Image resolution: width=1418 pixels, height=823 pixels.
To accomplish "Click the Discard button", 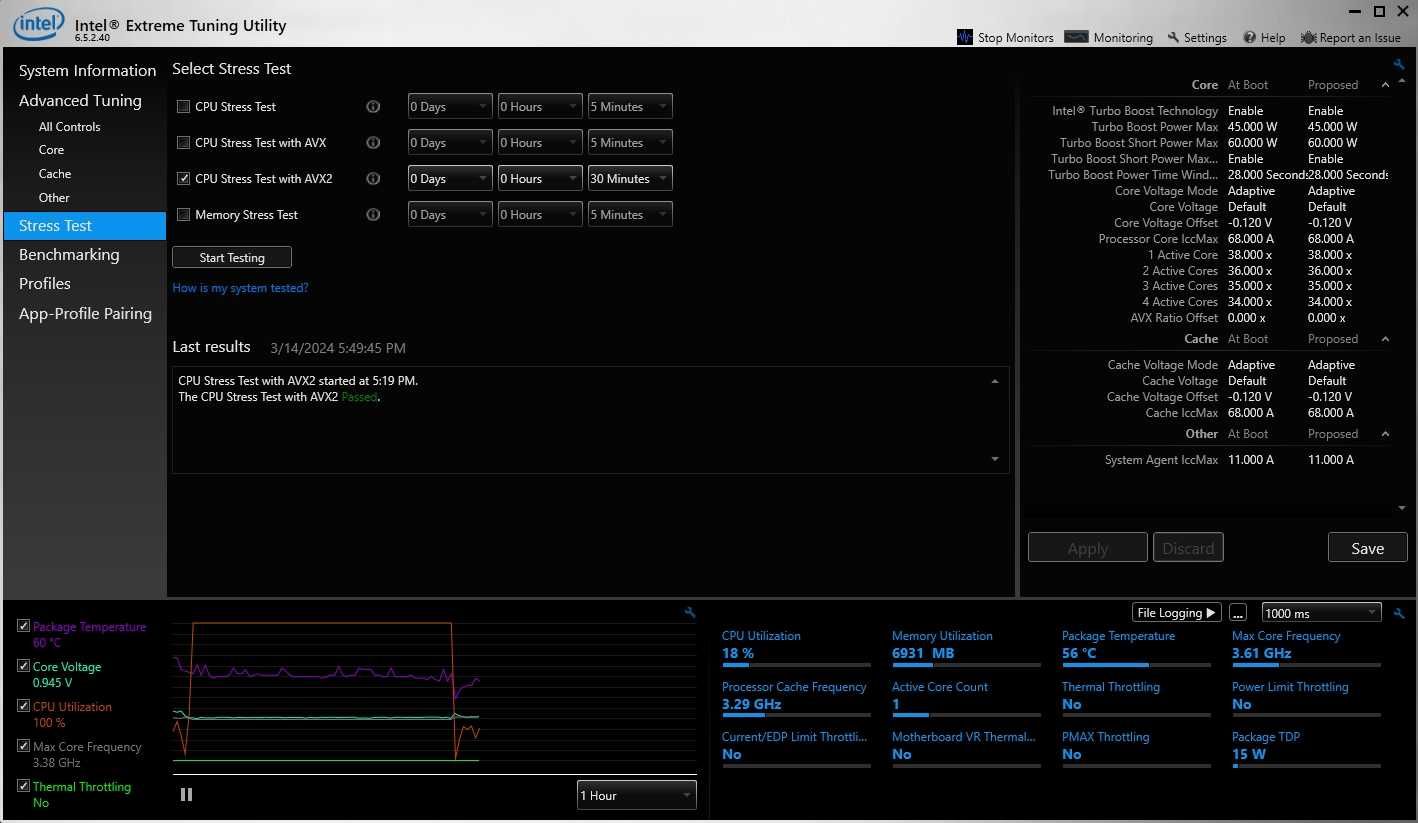I will click(x=1188, y=548).
